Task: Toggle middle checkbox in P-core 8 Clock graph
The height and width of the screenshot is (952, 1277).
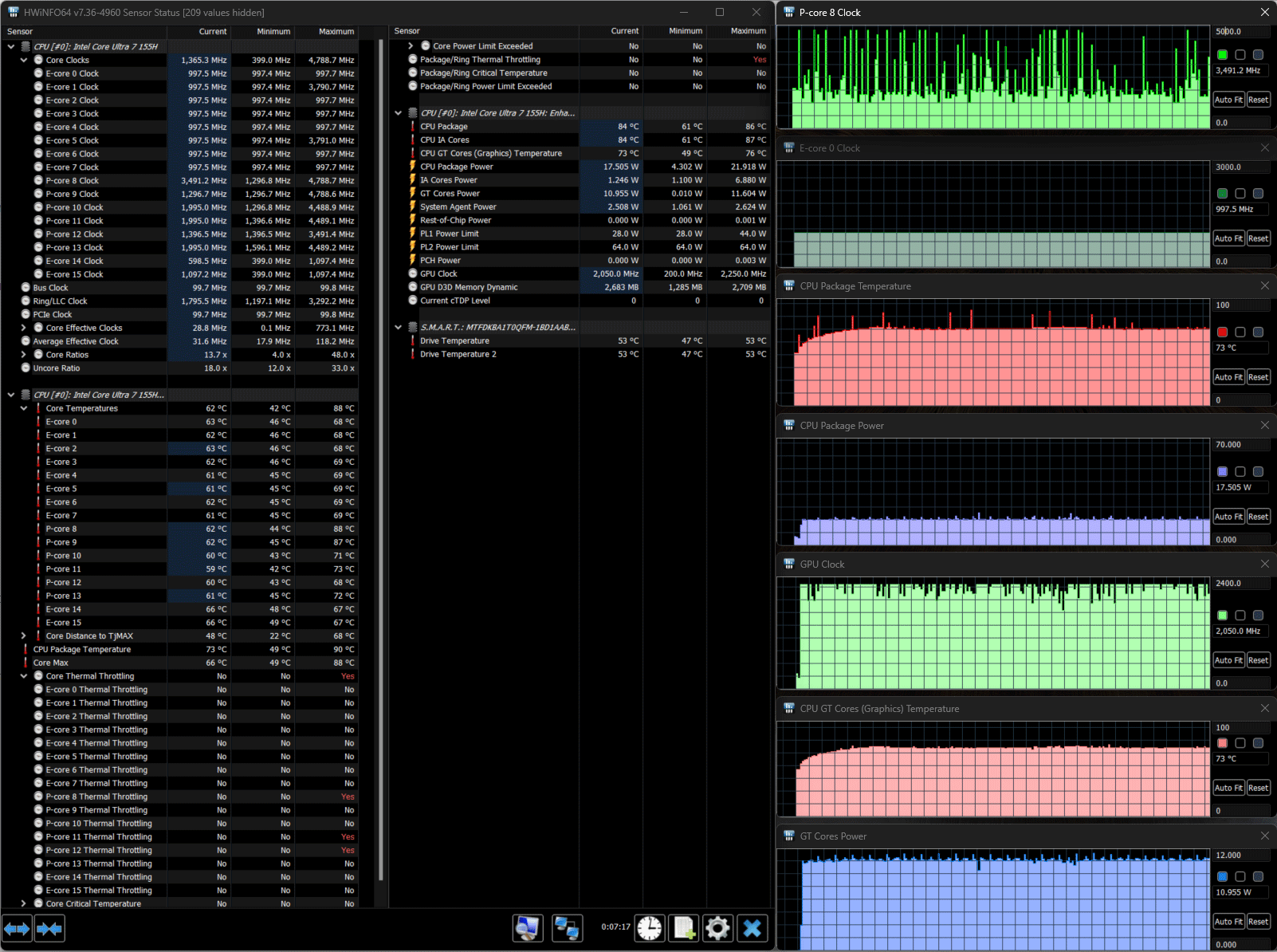Action: coord(1240,55)
